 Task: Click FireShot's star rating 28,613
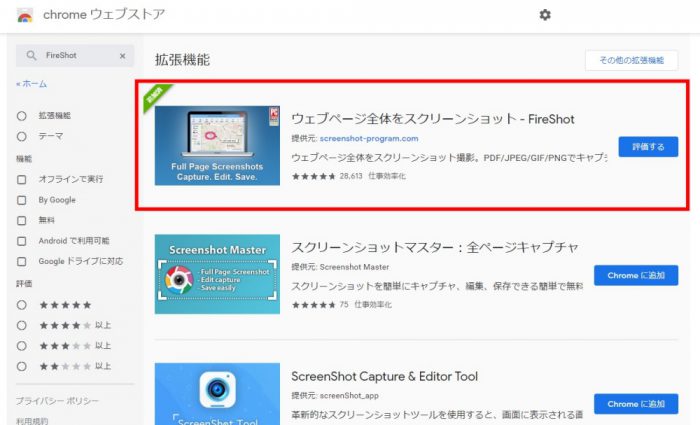(327, 176)
